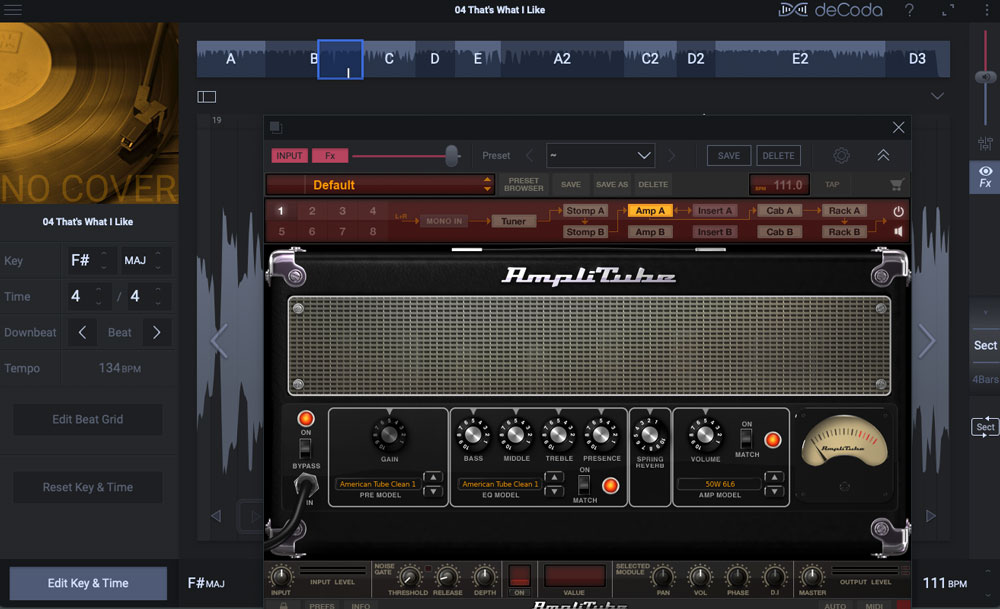This screenshot has width=1000, height=609.
Task: Click the AmpliTube VU meter
Action: 844,442
